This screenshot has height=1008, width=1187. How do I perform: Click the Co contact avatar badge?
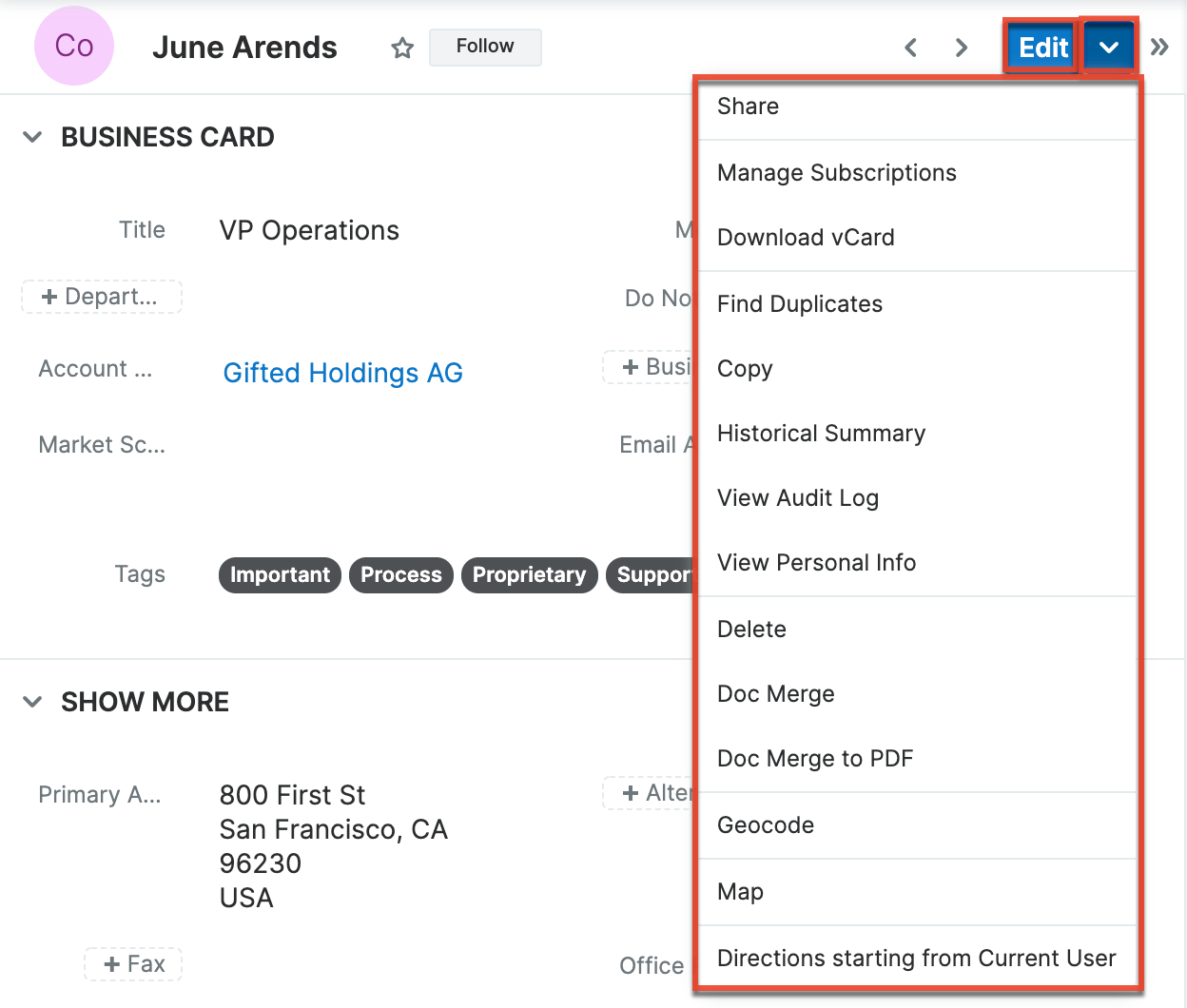pos(74,46)
